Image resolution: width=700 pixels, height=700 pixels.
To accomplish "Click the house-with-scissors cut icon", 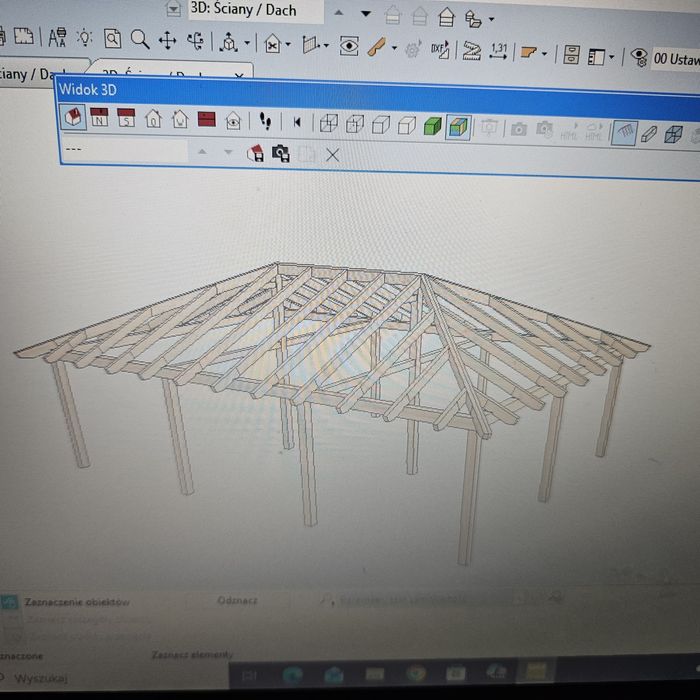I will click(x=272, y=44).
